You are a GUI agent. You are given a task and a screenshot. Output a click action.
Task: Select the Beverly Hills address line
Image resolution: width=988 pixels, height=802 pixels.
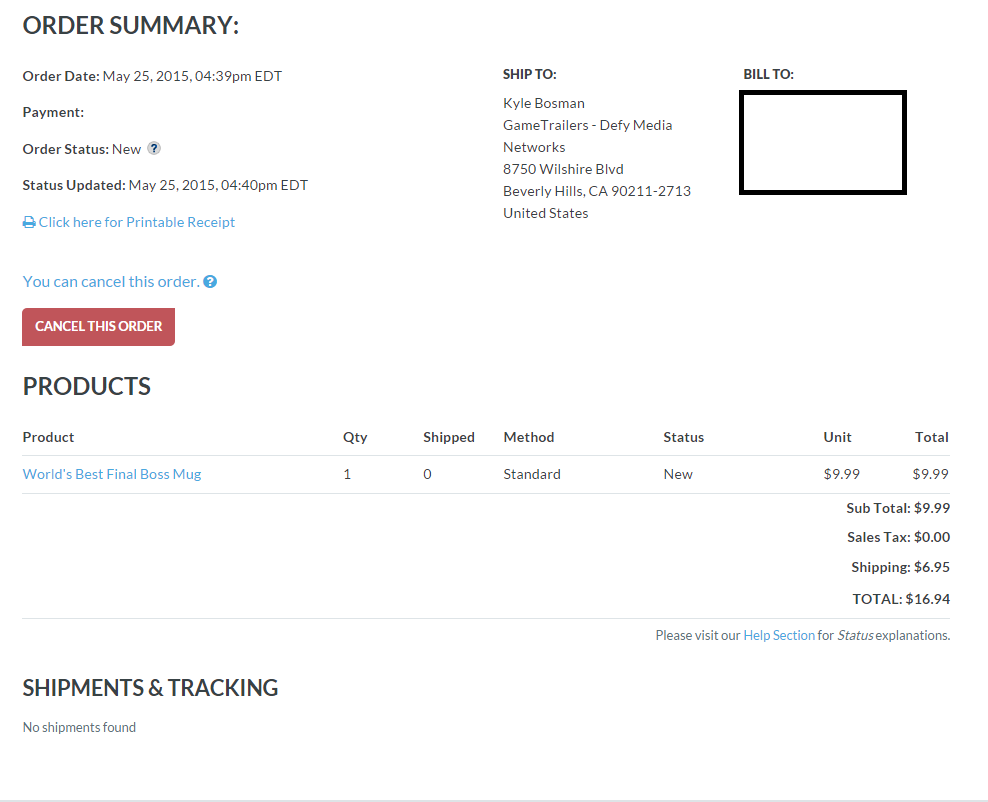(x=597, y=191)
